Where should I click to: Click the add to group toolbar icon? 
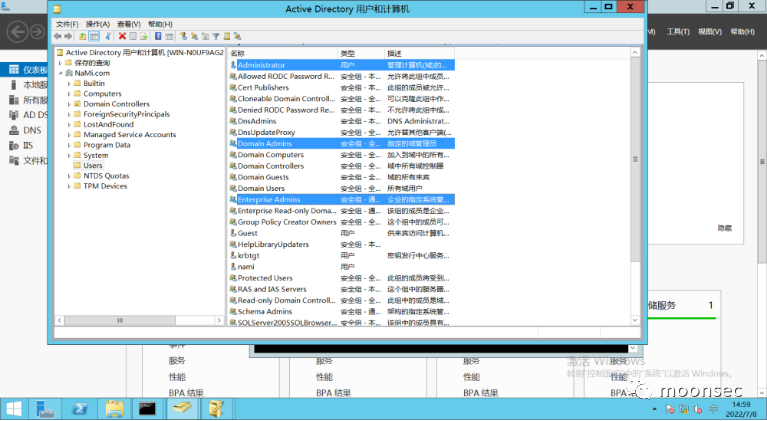(x=237, y=36)
